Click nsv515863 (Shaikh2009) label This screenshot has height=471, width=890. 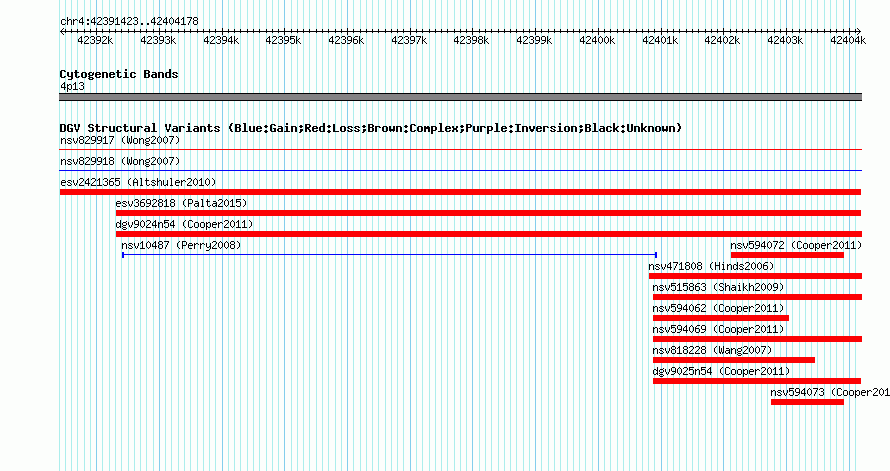[x=718, y=287]
